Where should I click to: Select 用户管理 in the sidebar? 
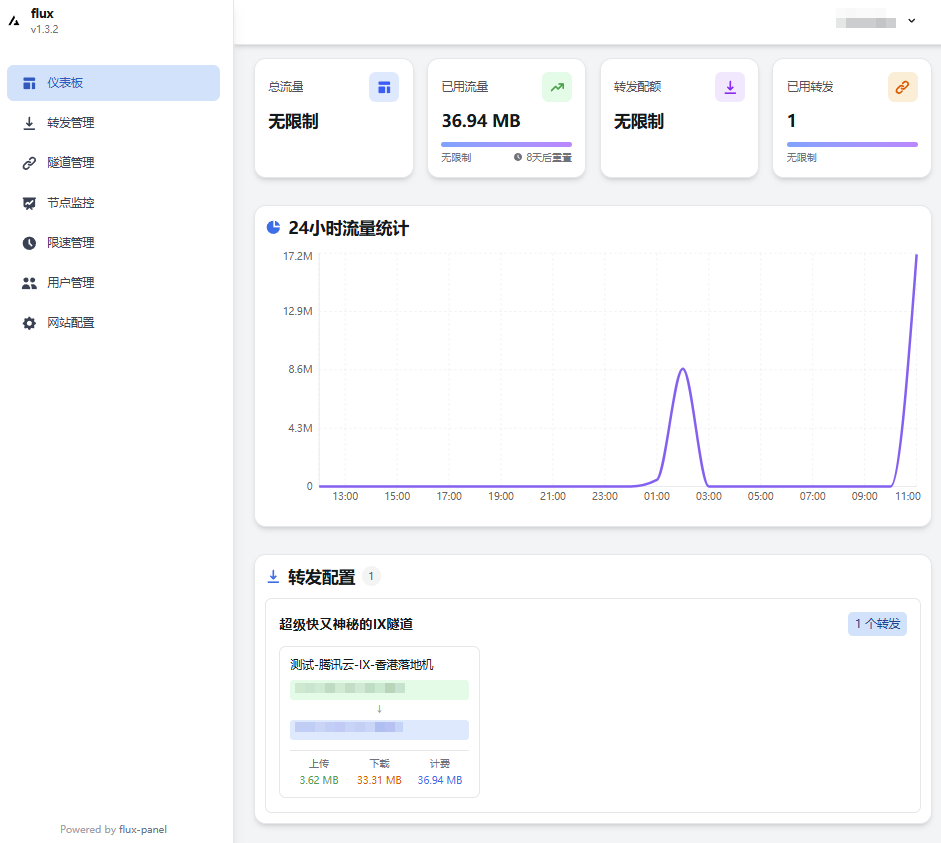pyautogui.click(x=70, y=283)
